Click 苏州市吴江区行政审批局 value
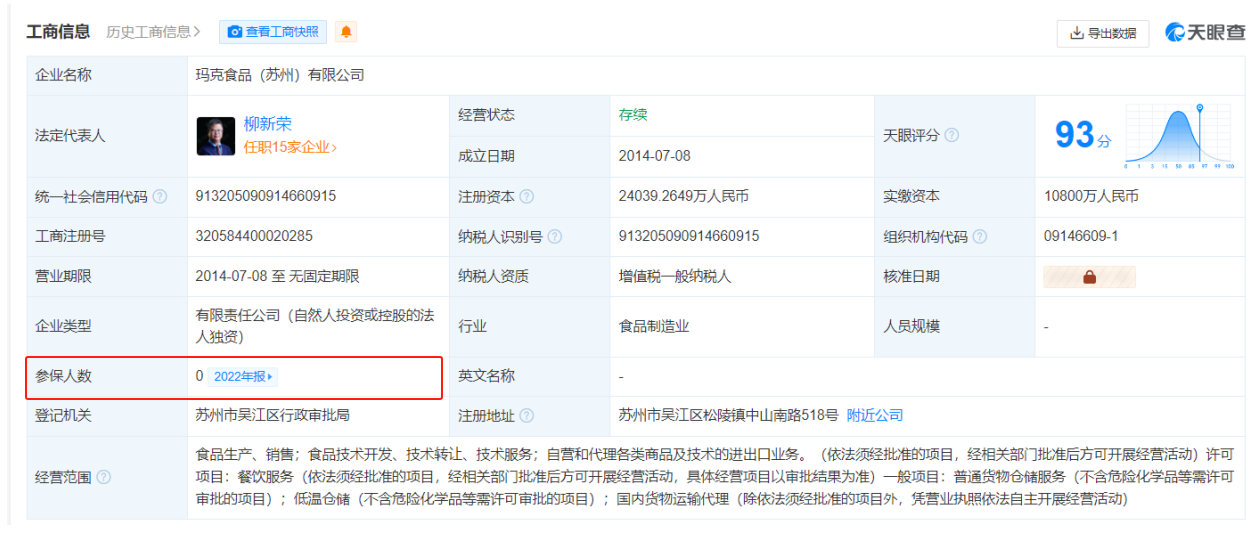Viewport: 1251px width, 537px height. 273,415
